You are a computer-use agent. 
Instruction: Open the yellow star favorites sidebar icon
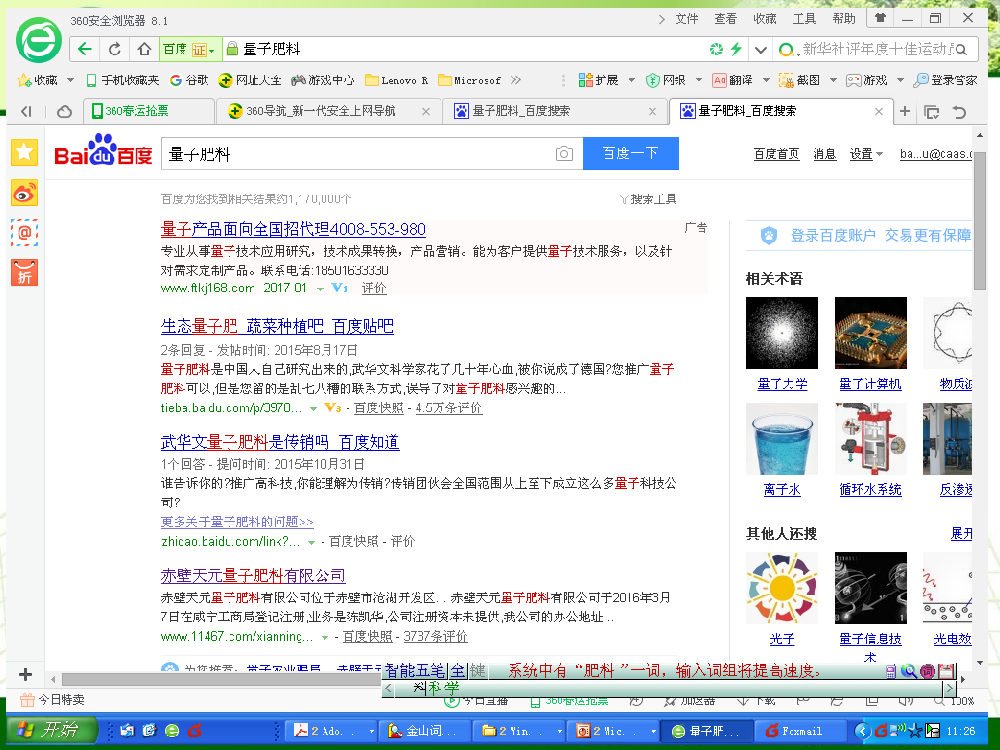click(x=24, y=152)
